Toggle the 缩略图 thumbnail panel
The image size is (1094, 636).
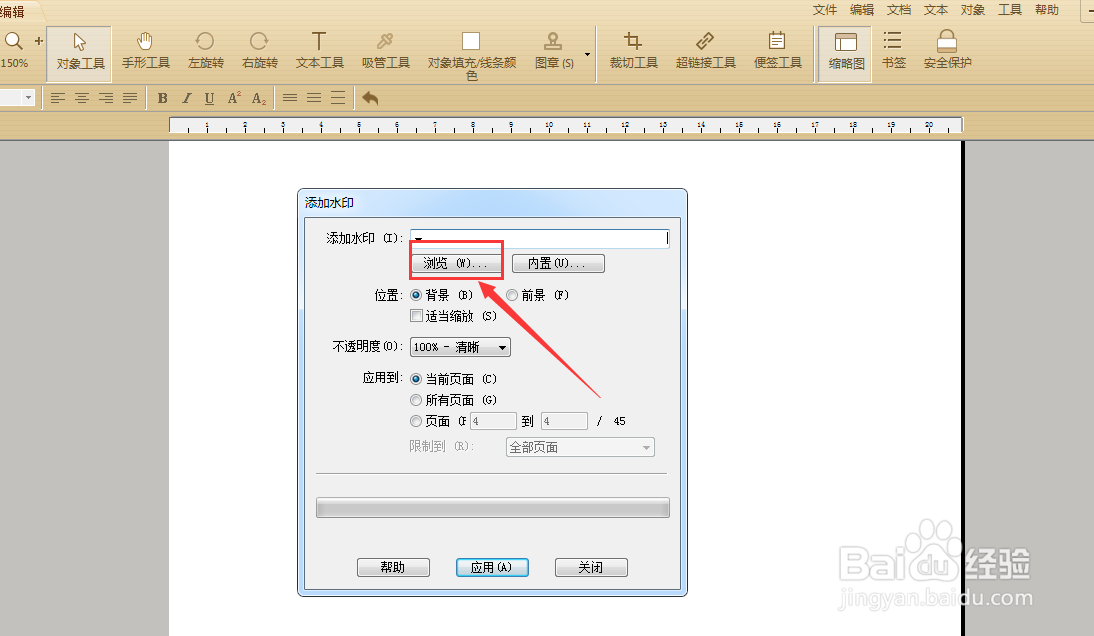846,53
